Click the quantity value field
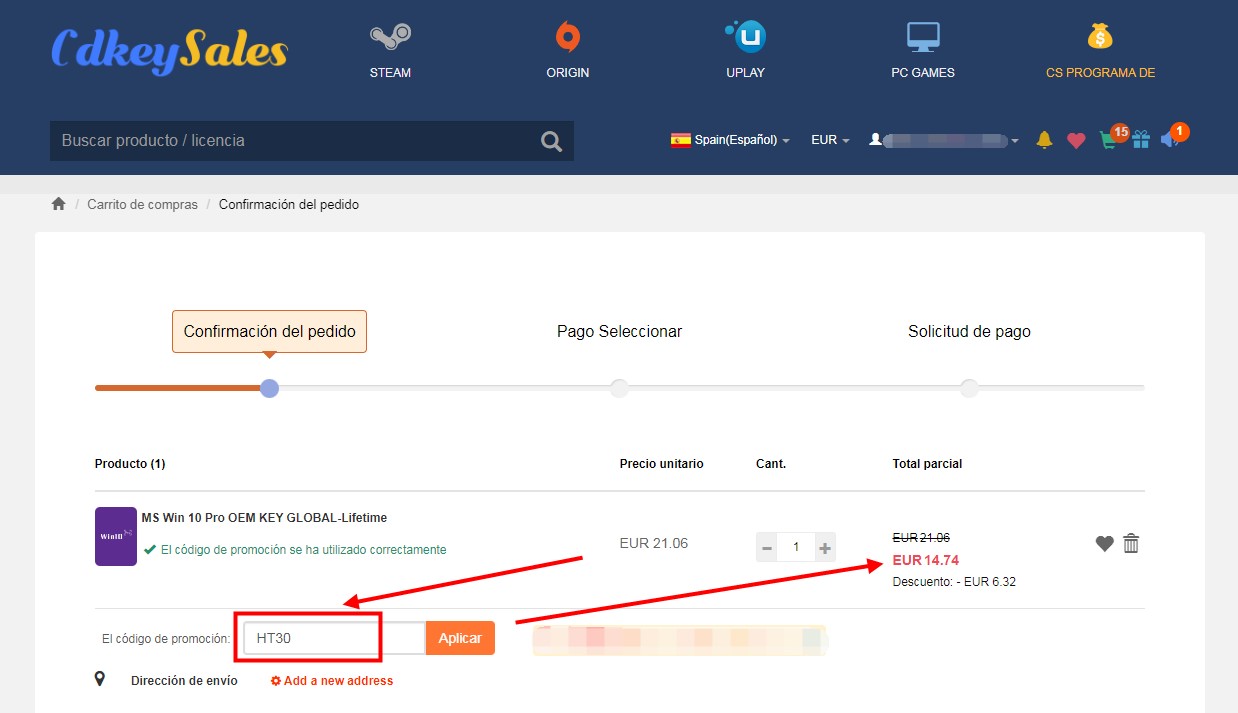Image resolution: width=1238 pixels, height=713 pixels. coord(796,547)
